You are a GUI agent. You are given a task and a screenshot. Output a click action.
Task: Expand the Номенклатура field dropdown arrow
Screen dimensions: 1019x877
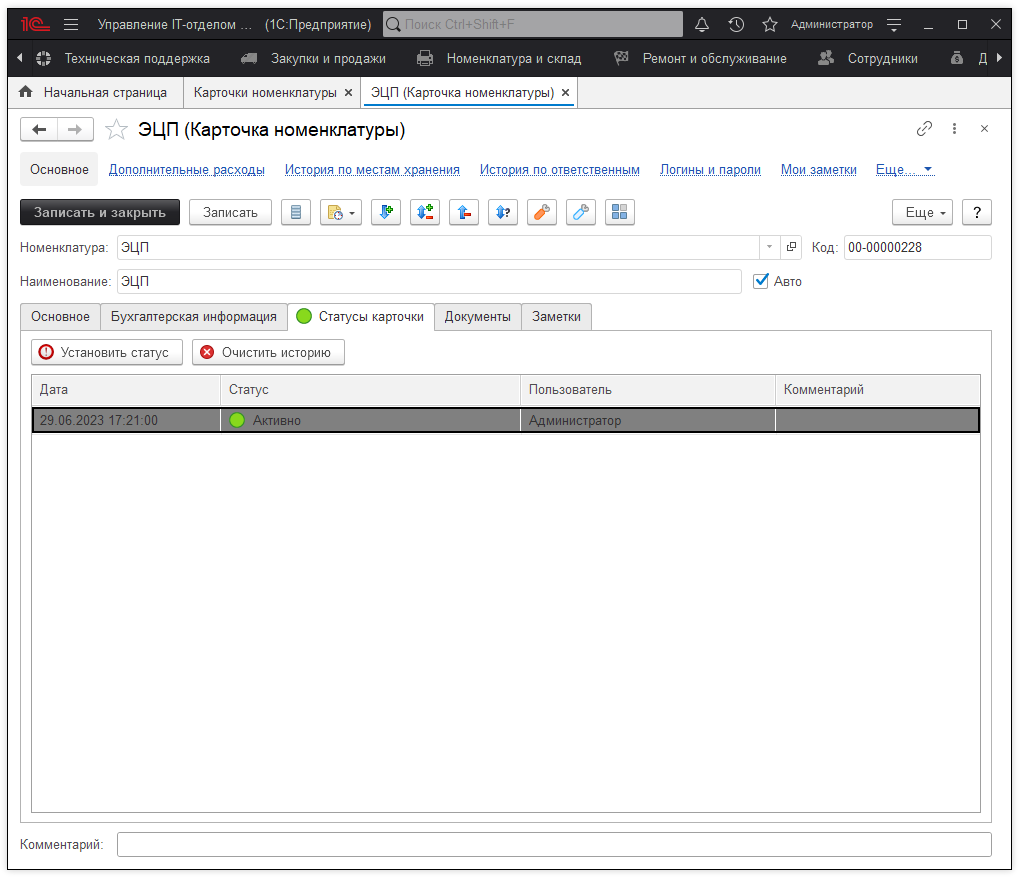pyautogui.click(x=769, y=247)
